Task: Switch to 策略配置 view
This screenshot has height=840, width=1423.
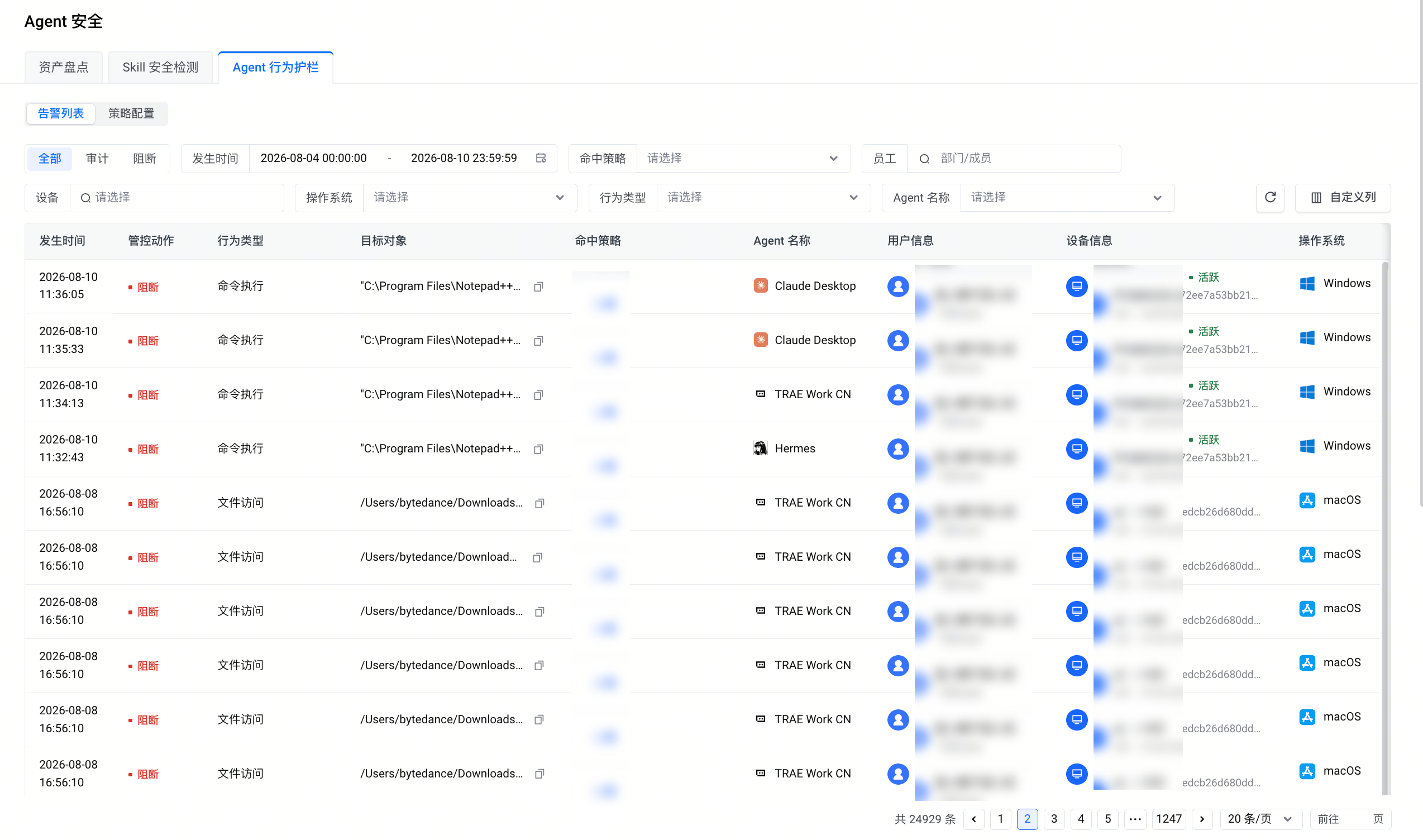Action: [131, 113]
